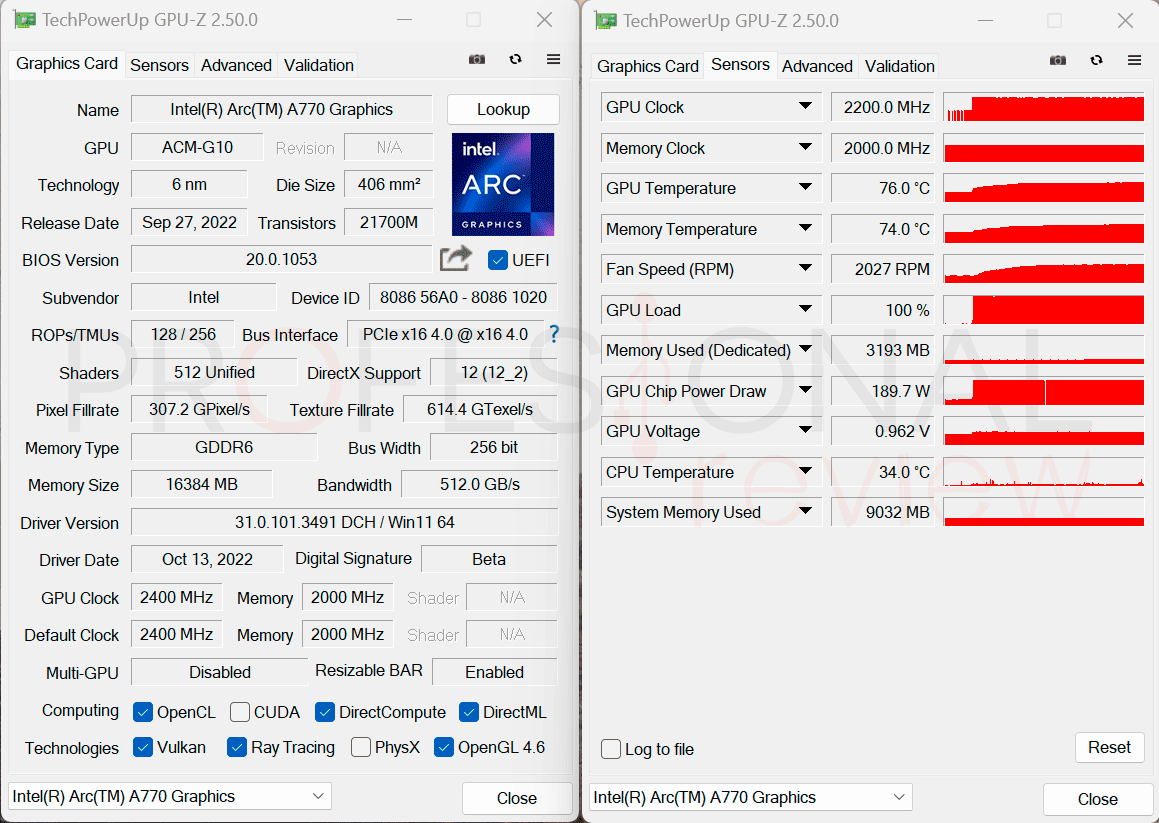
Task: Click the Device ID value 8086 56A0
Action: tap(463, 297)
